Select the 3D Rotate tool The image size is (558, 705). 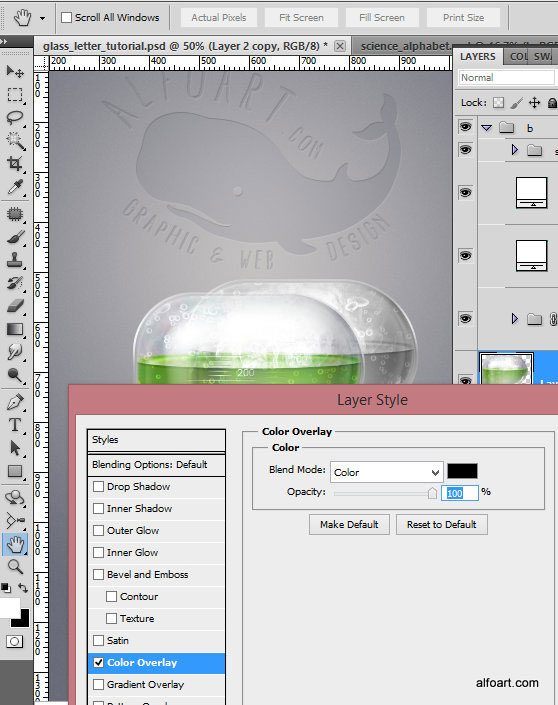point(15,498)
